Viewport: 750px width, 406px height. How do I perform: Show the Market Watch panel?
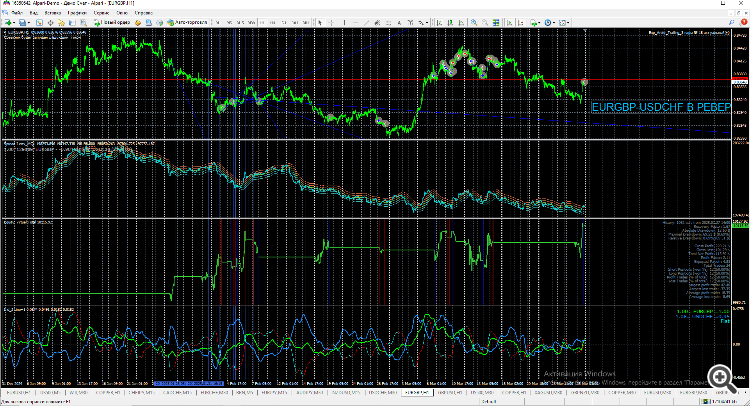(39, 22)
